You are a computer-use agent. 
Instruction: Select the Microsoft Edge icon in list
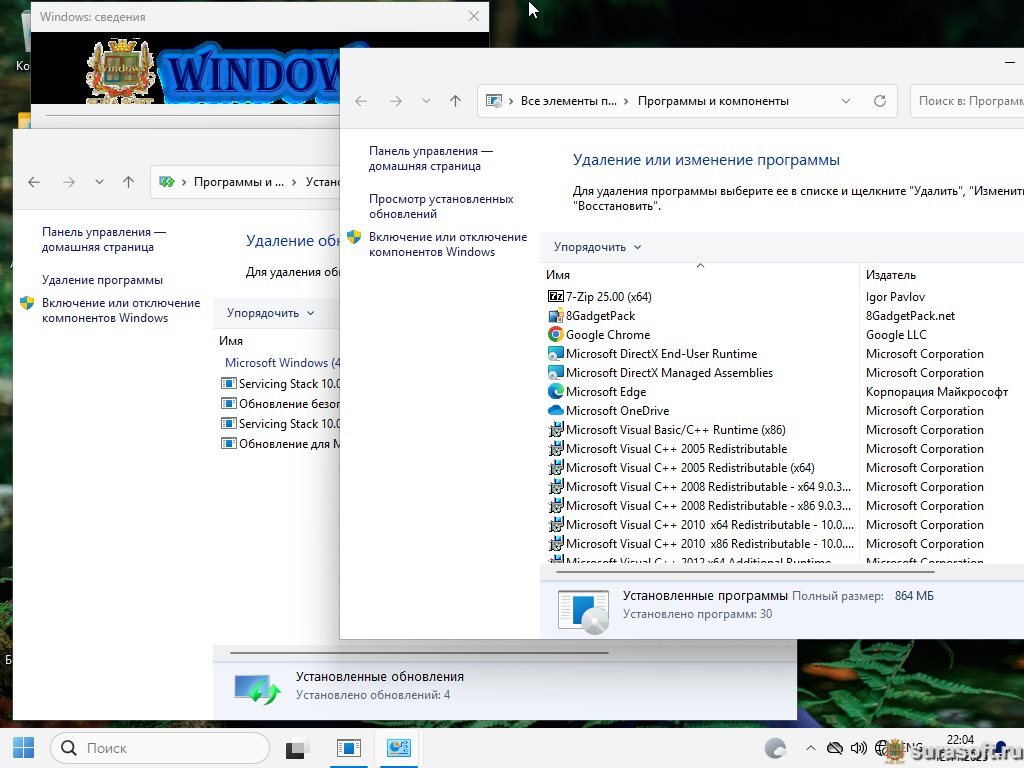(555, 391)
